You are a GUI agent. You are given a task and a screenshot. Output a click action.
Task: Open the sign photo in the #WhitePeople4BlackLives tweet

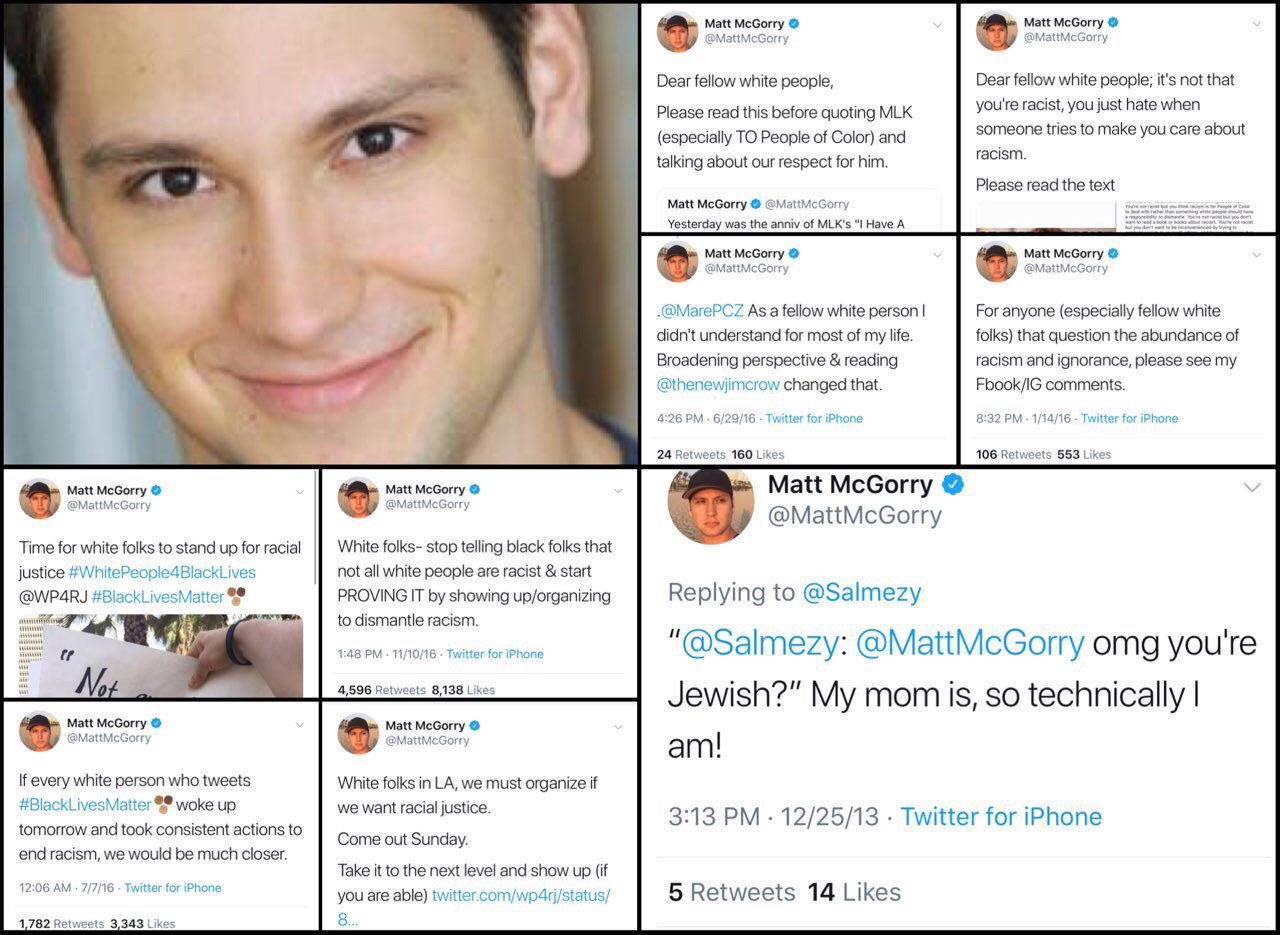[160, 656]
